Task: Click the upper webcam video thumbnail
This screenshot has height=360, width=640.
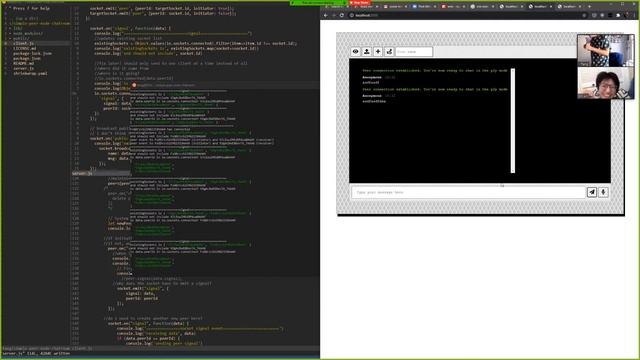Action: [x=606, y=51]
